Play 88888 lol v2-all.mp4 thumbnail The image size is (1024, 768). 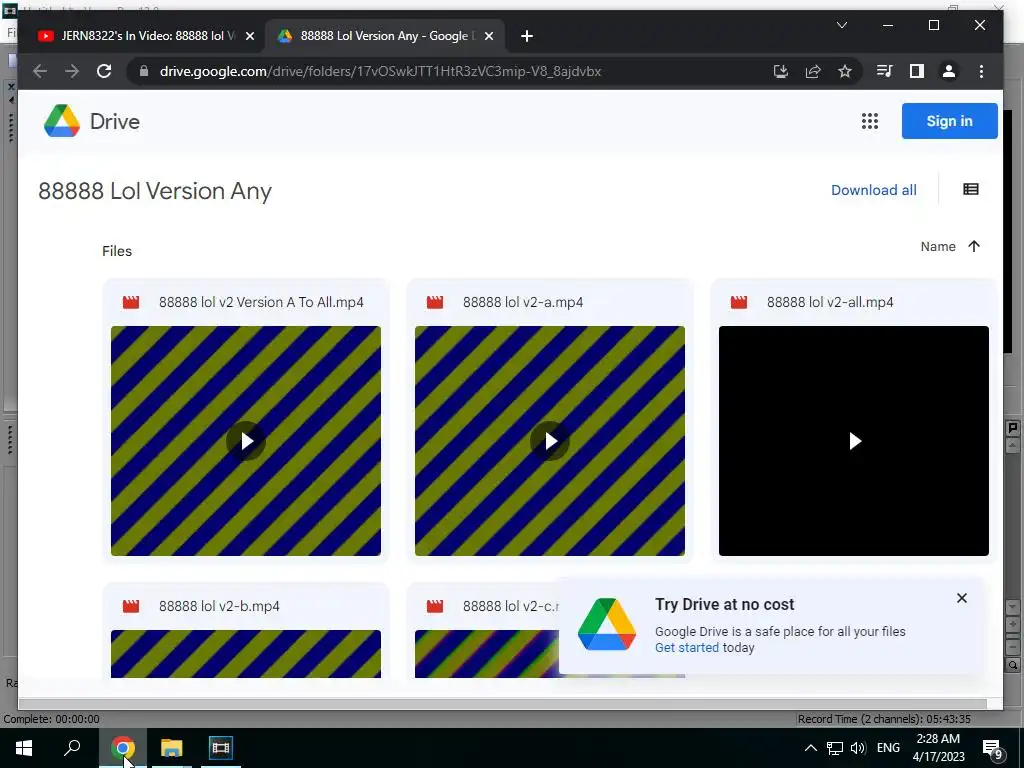(854, 441)
